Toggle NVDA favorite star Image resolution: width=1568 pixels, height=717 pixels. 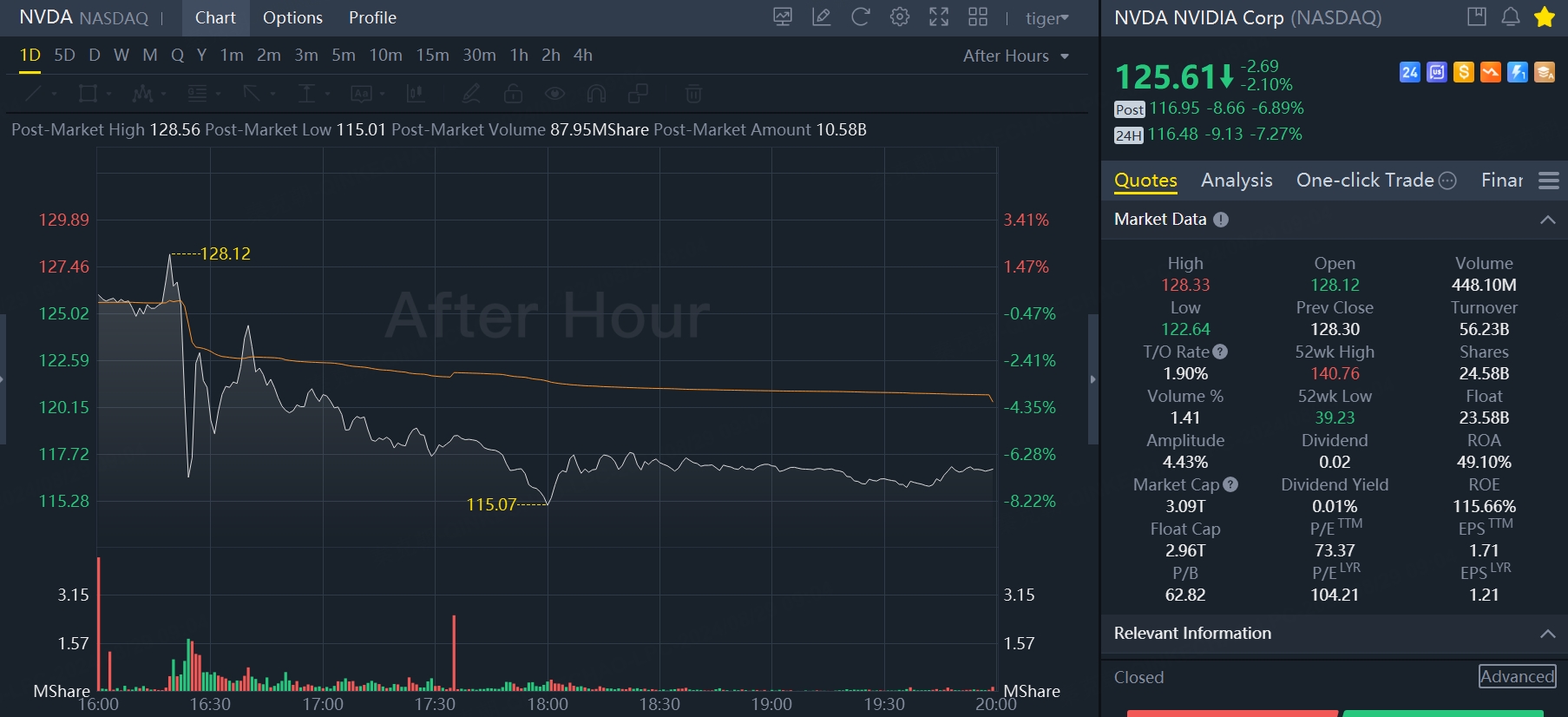[x=1545, y=16]
